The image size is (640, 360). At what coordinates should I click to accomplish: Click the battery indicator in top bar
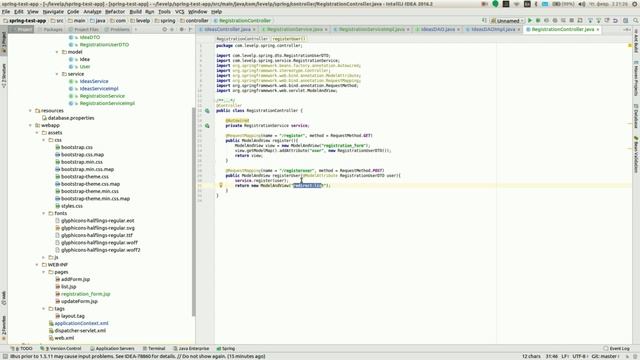pyautogui.click(x=562, y=4)
